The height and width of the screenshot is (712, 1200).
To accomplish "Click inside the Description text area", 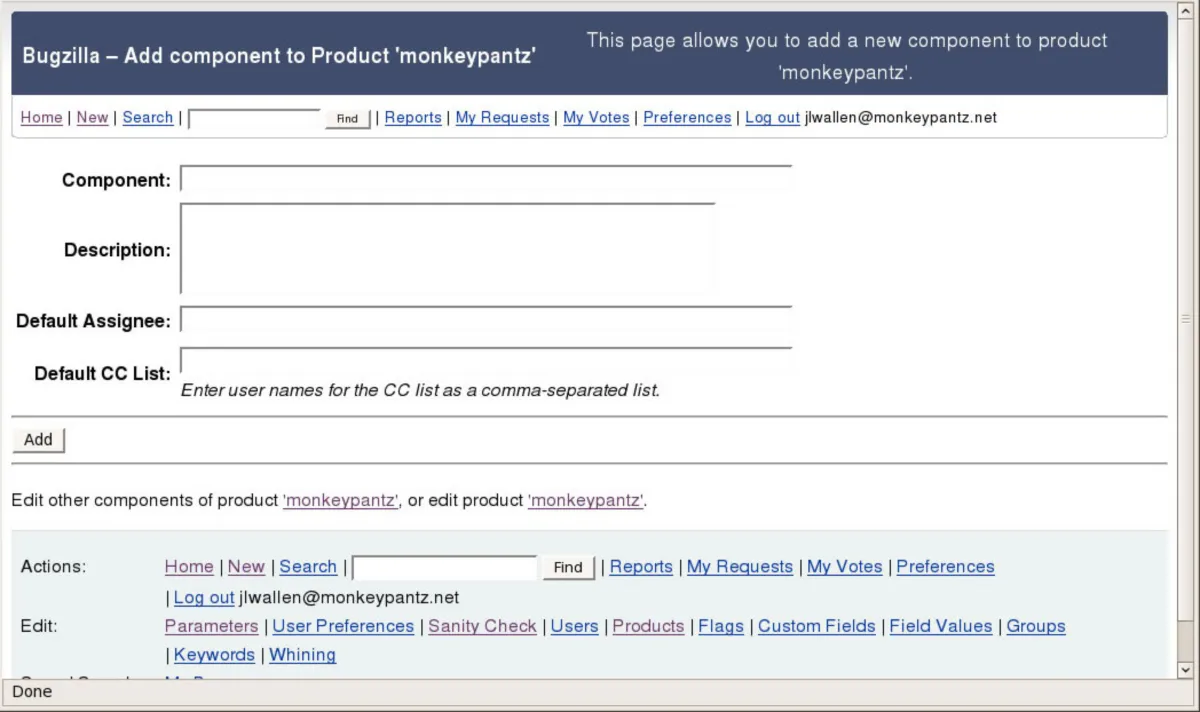I will point(448,248).
